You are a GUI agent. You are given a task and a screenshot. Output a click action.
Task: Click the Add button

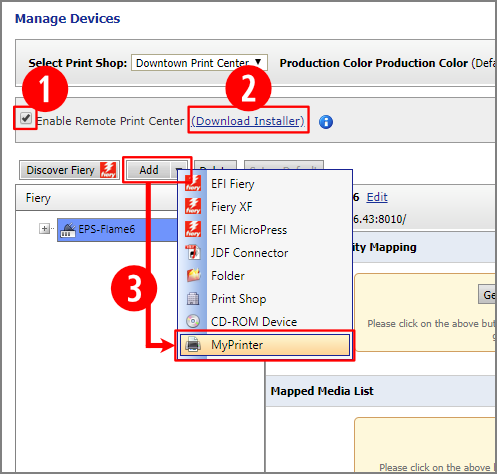click(149, 170)
